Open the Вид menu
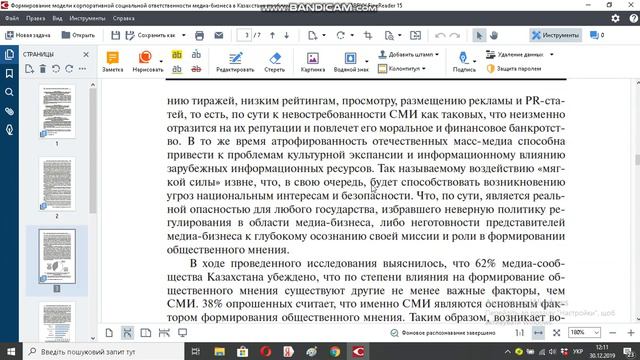The width and height of the screenshot is (640, 360). coord(57,18)
